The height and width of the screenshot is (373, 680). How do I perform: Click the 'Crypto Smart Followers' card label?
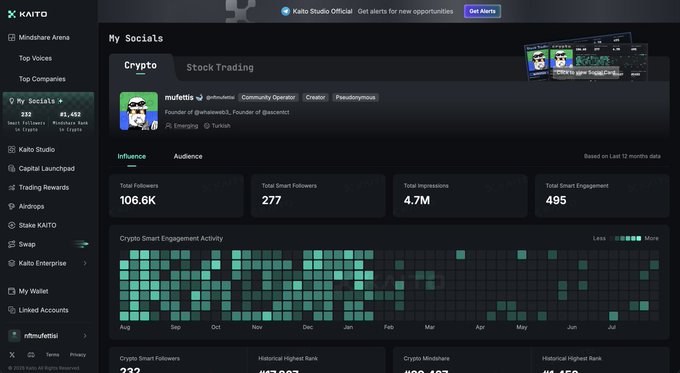(150, 359)
